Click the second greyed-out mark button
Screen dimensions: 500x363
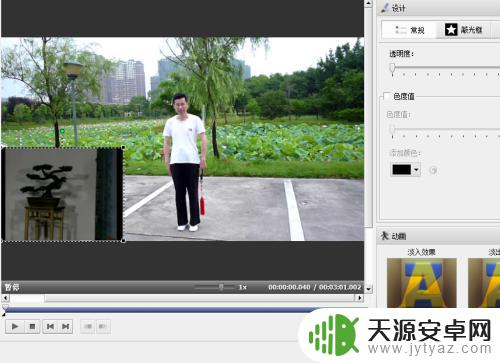pyautogui.click(x=103, y=326)
